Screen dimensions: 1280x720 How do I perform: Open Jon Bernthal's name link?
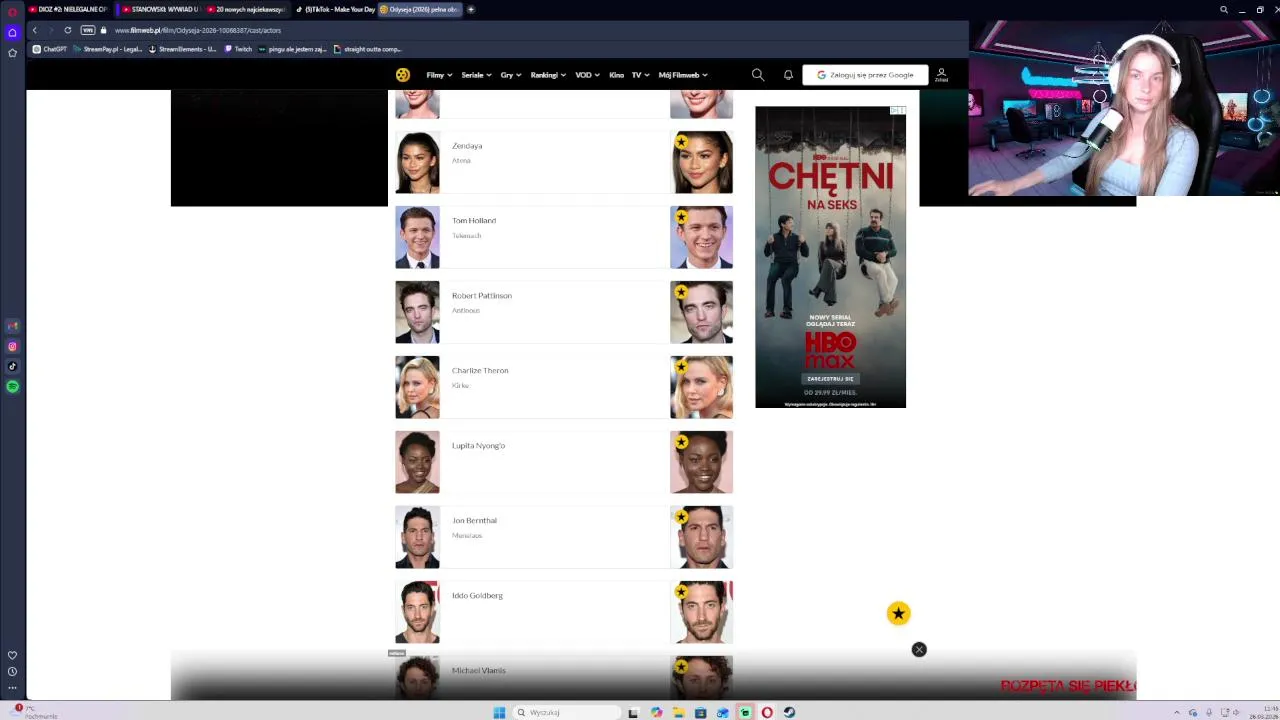(x=474, y=521)
